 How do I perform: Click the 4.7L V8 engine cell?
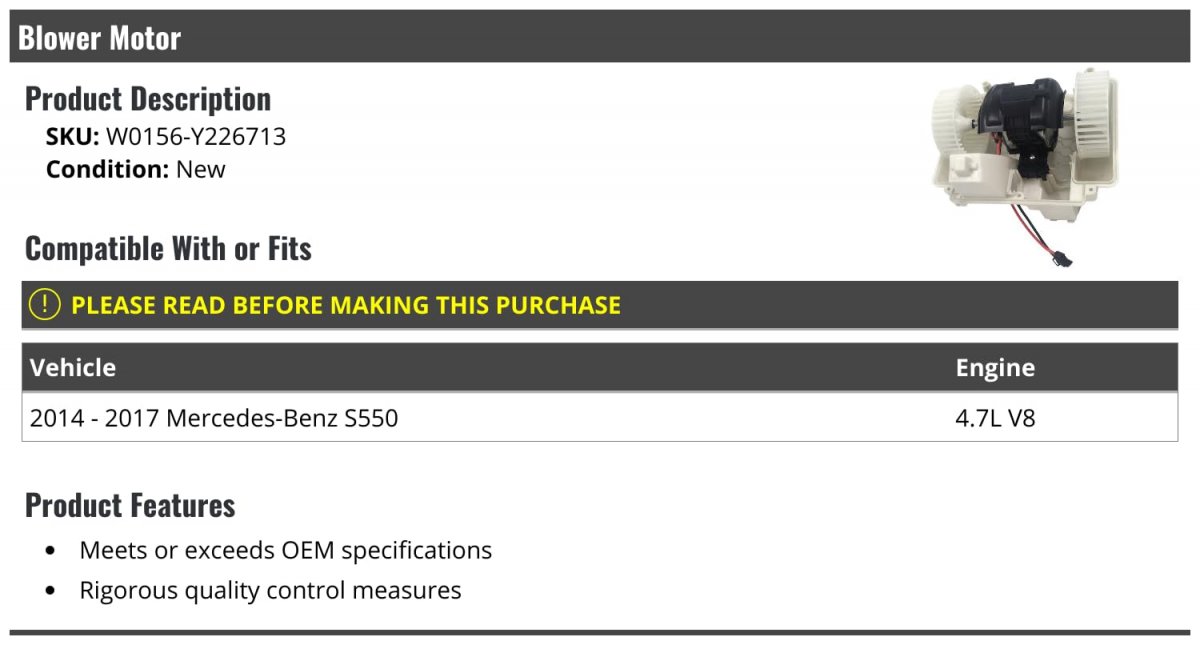click(995, 418)
